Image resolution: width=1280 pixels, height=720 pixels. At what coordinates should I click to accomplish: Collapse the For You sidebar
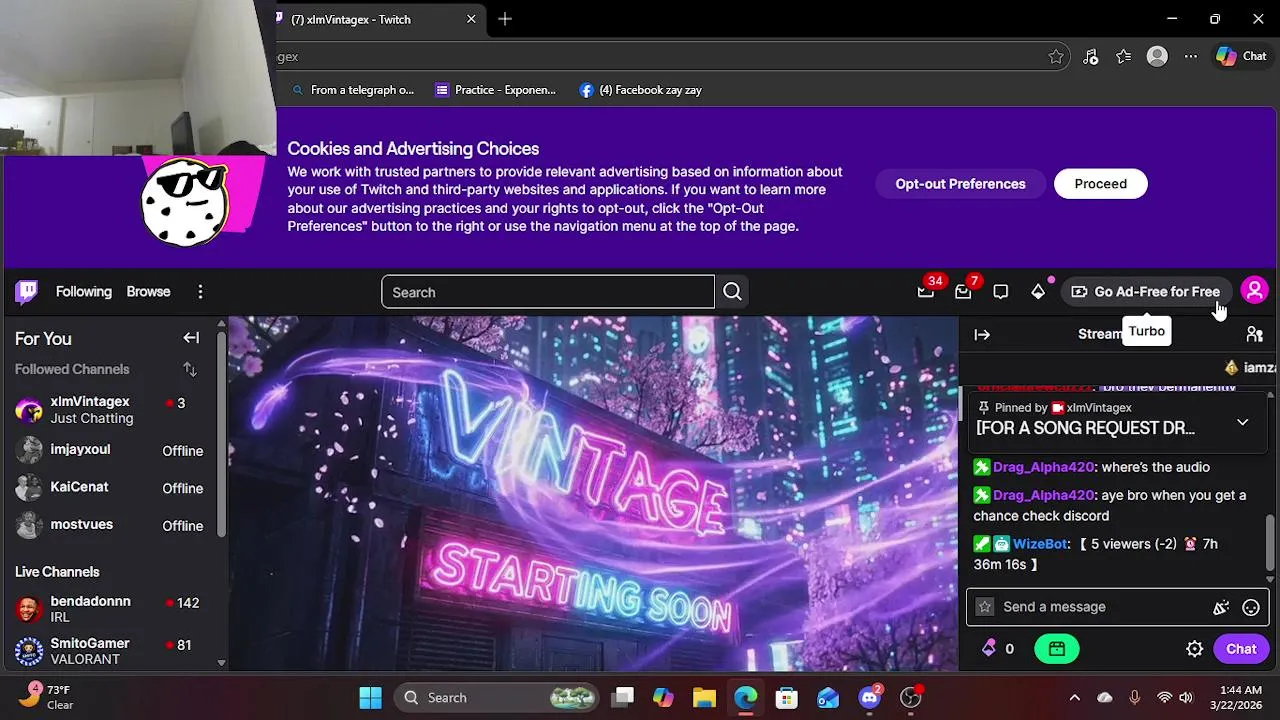(x=191, y=338)
